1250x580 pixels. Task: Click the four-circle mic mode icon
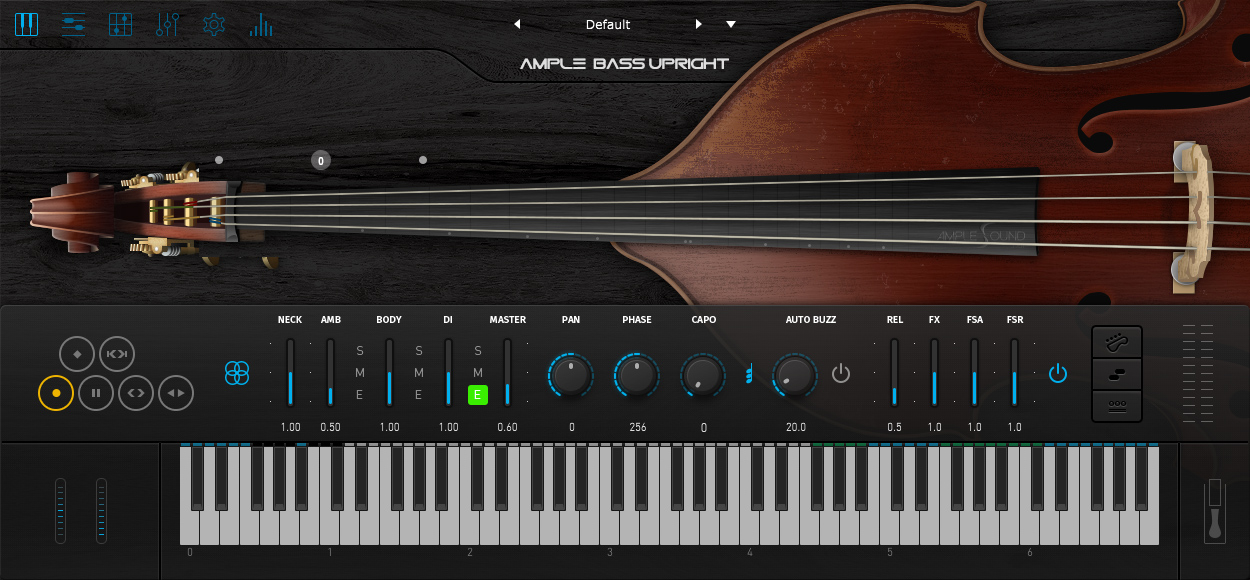point(236,373)
